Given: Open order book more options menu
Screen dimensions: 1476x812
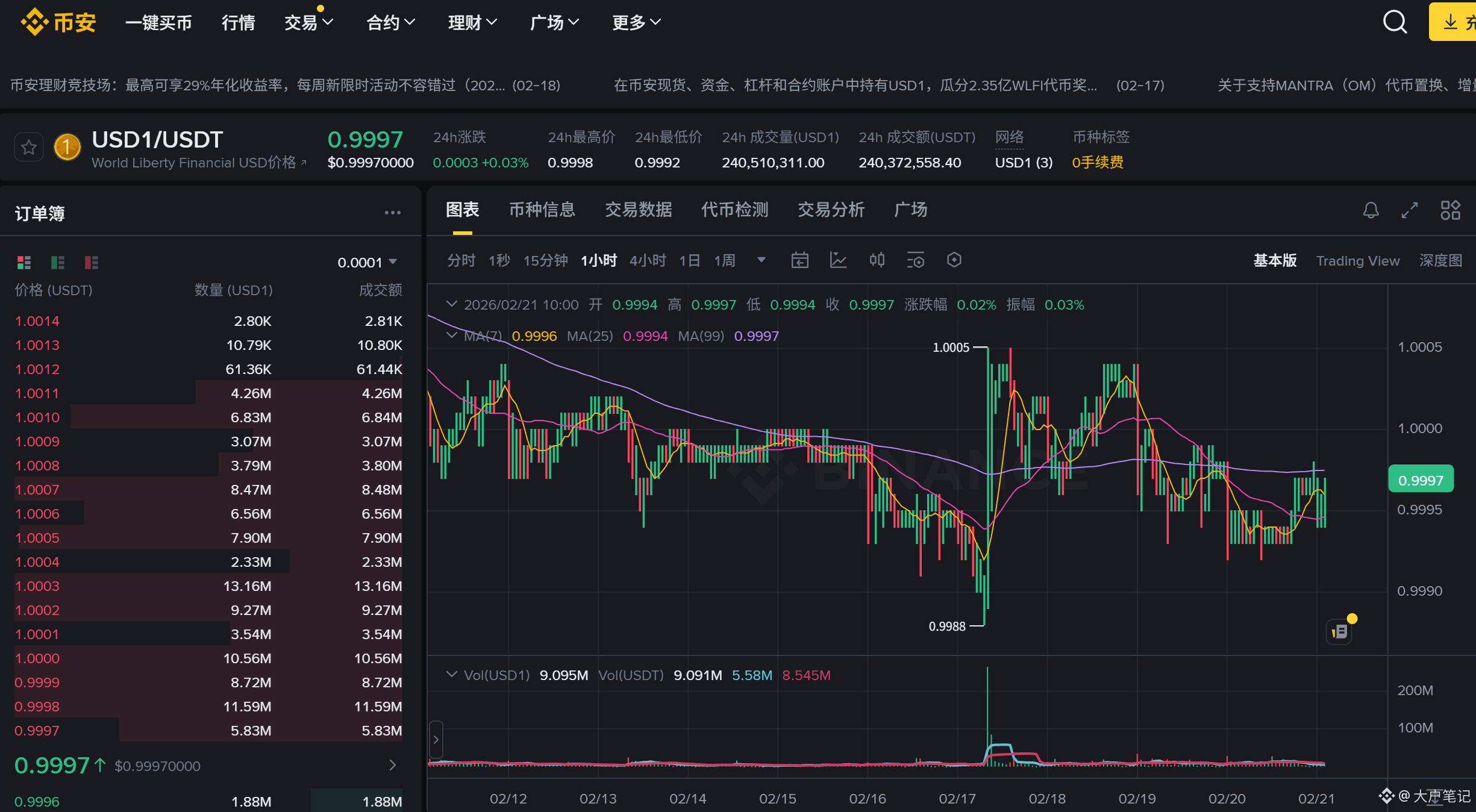Looking at the screenshot, I should click(x=392, y=213).
